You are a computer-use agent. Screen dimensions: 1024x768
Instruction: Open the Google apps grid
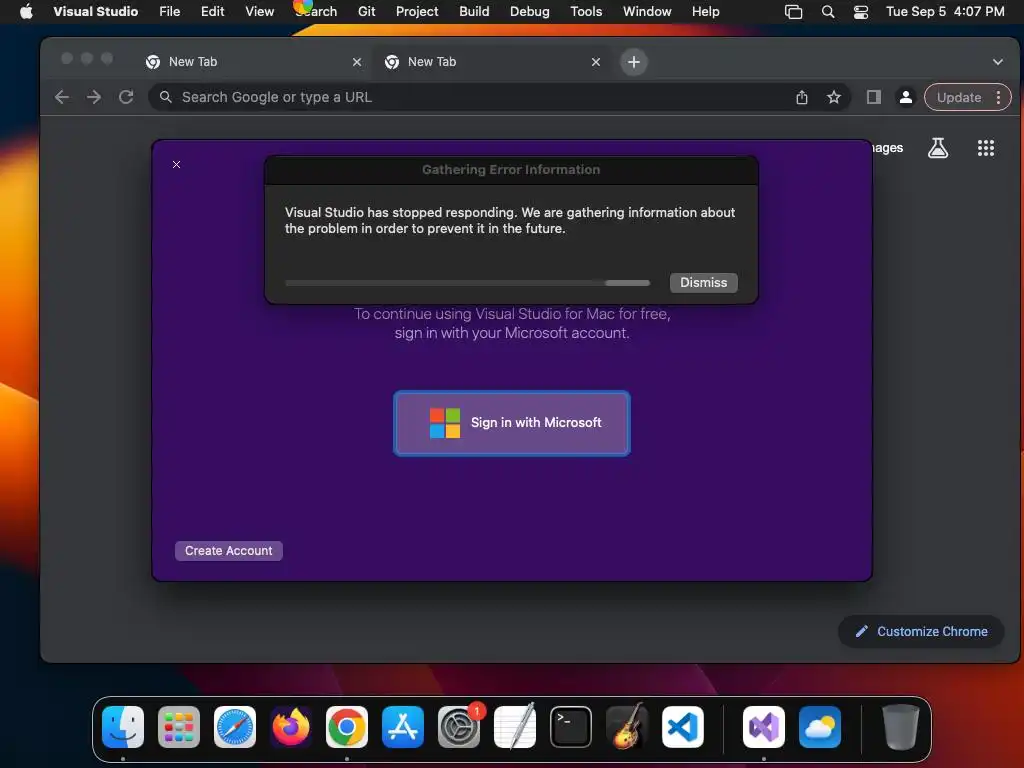click(x=985, y=148)
